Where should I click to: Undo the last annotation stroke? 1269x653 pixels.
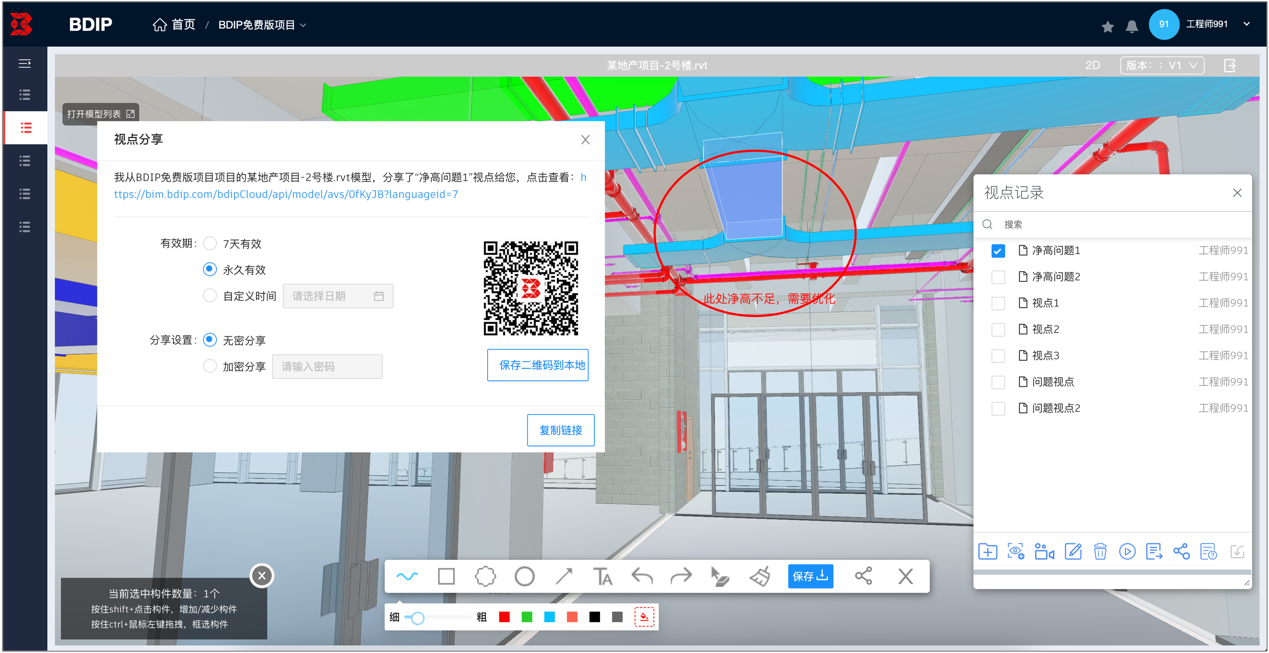(642, 577)
